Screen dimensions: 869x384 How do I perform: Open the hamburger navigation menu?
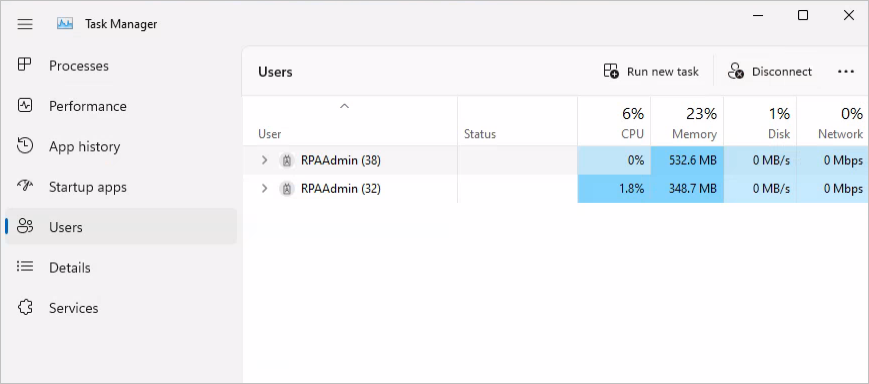pos(25,24)
